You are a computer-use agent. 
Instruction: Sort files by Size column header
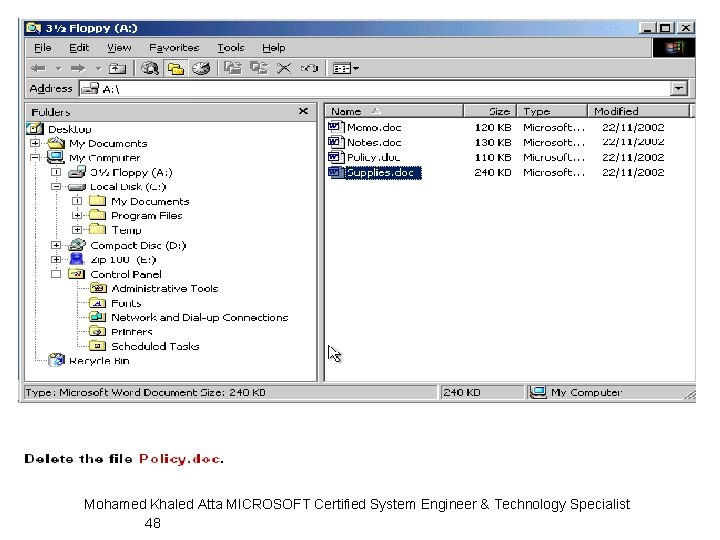pyautogui.click(x=490, y=111)
